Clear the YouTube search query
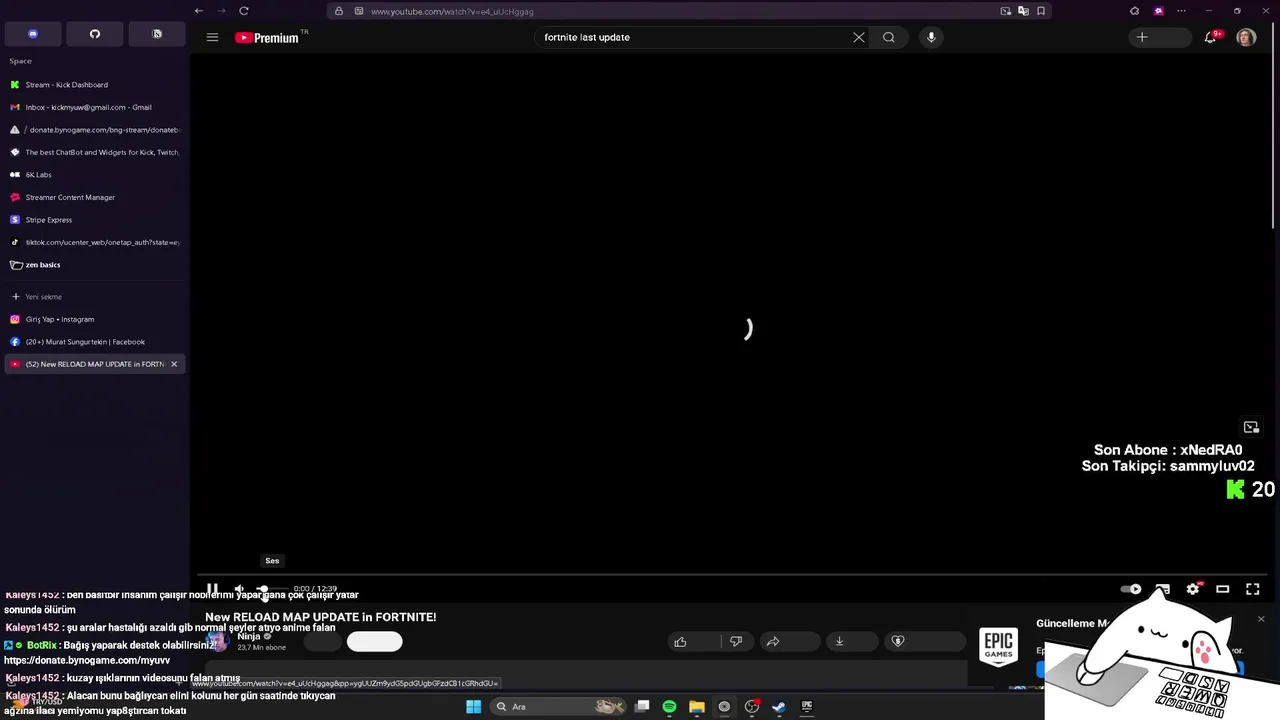The width and height of the screenshot is (1280, 720). coord(858,37)
